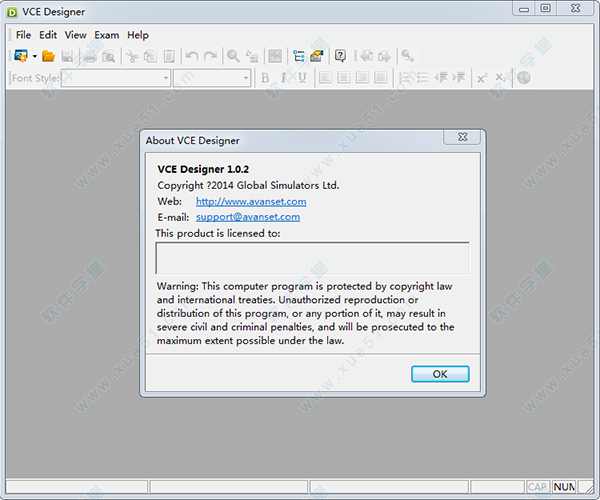Image resolution: width=600 pixels, height=500 pixels.
Task: Expand the New exam dropdown arrow
Action: pyautogui.click(x=34, y=56)
